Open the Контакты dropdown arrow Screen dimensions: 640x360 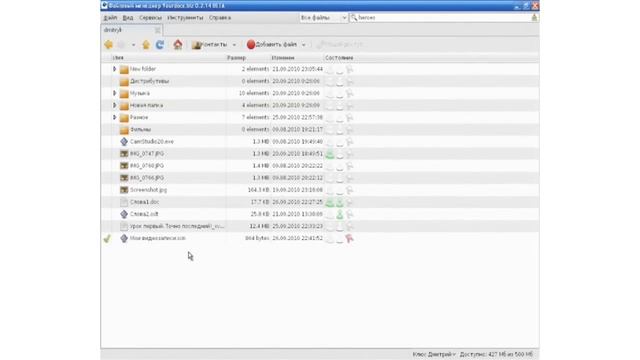[234, 45]
